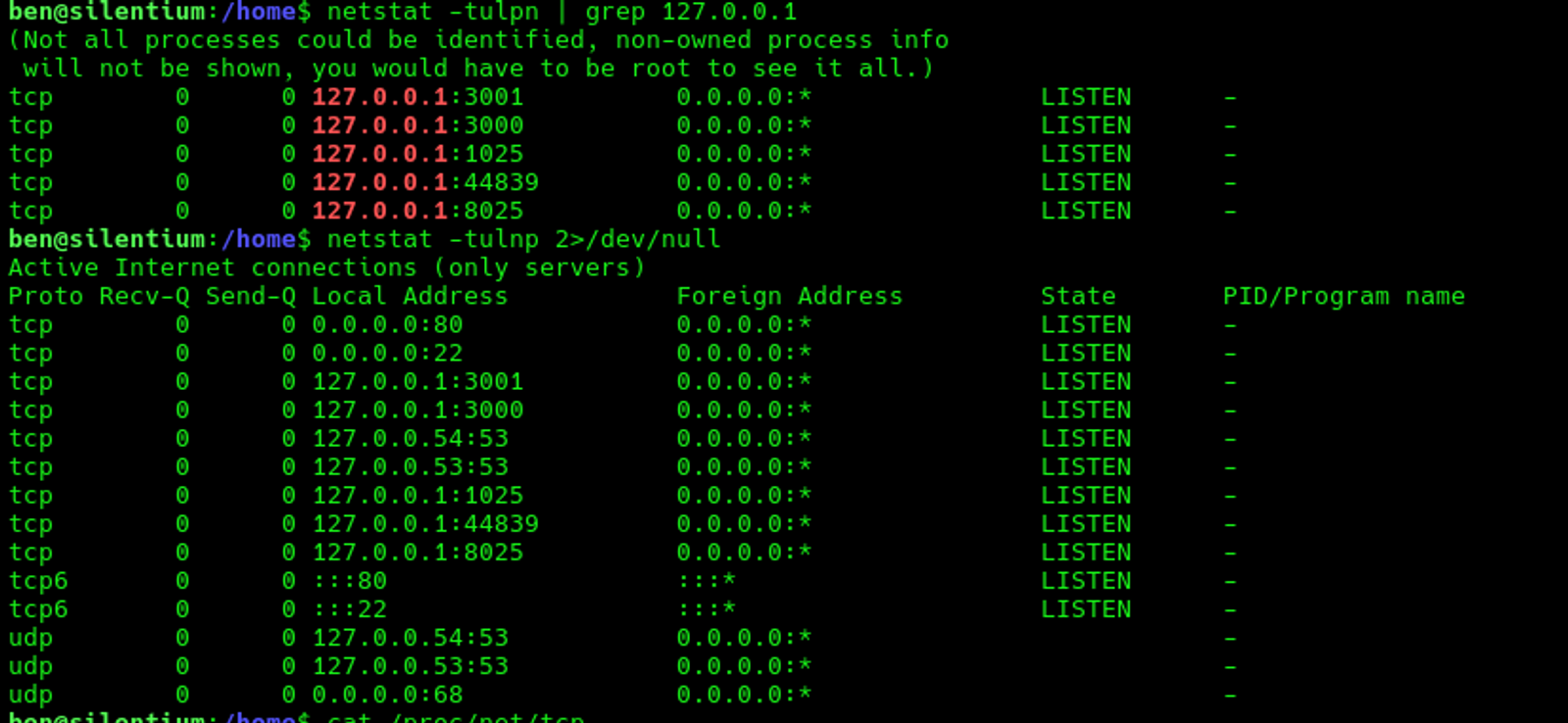Click the 'Send-Q' column header

(251, 296)
